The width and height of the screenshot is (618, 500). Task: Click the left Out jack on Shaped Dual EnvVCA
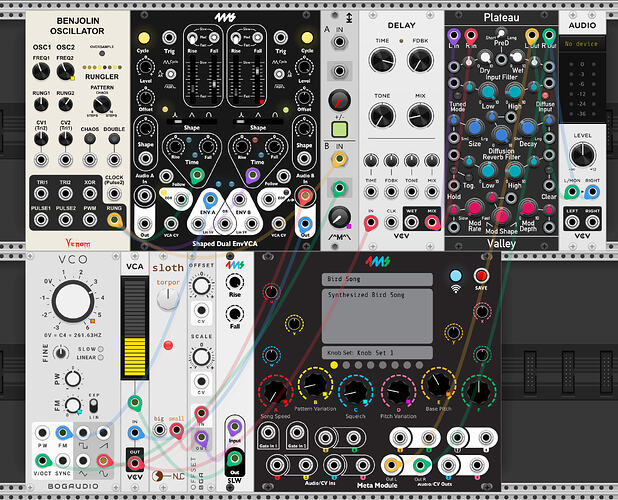click(x=145, y=223)
